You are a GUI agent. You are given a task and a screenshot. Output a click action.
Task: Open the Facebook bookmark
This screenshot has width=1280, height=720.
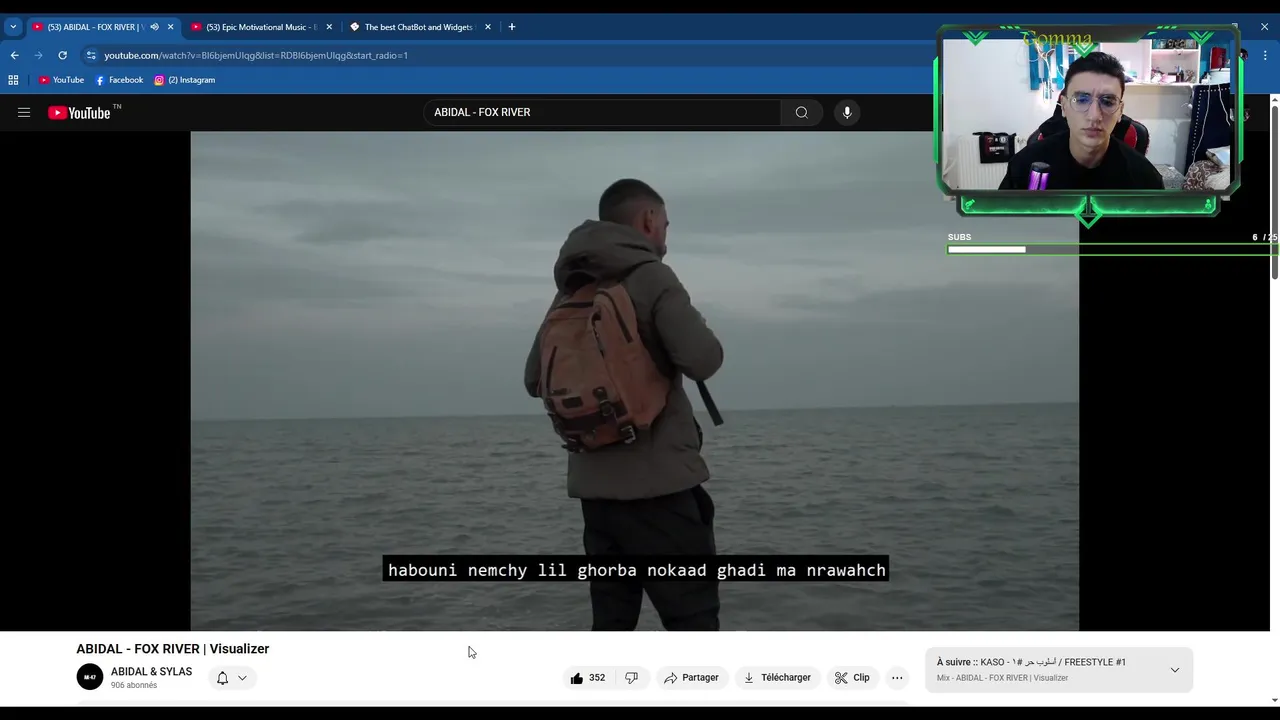(119, 80)
